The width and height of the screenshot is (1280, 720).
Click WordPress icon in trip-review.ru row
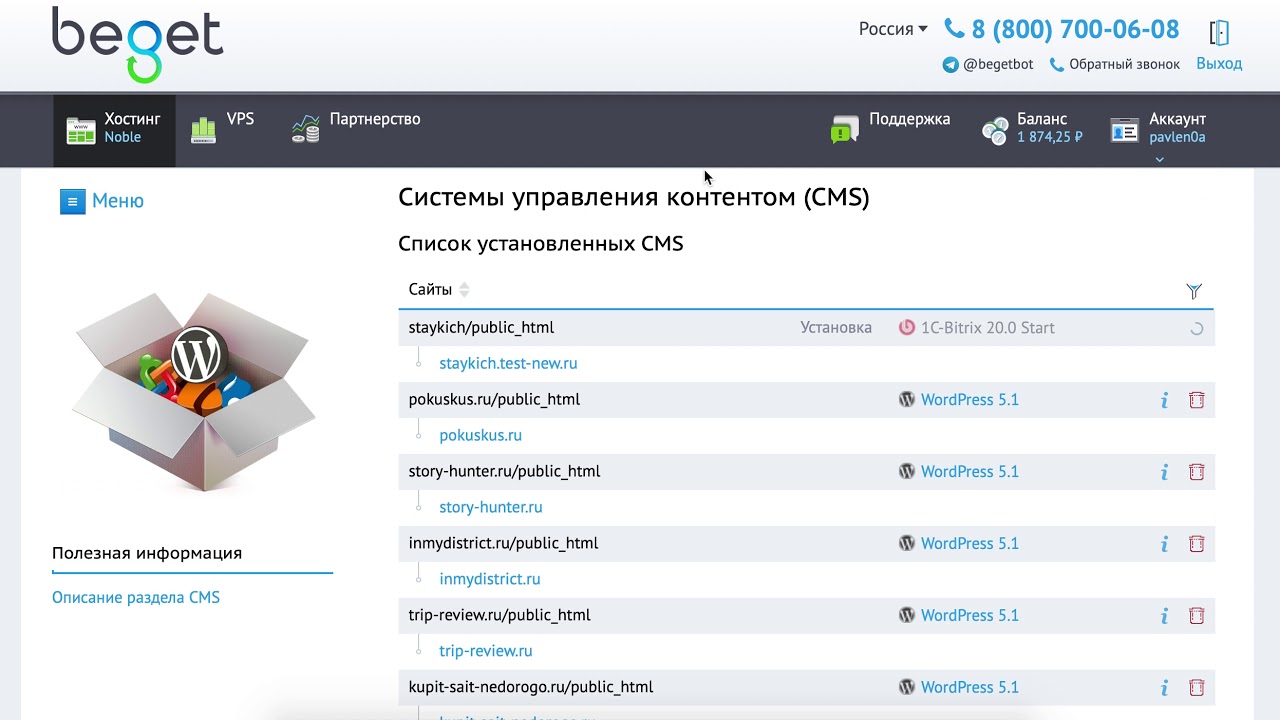coord(906,615)
